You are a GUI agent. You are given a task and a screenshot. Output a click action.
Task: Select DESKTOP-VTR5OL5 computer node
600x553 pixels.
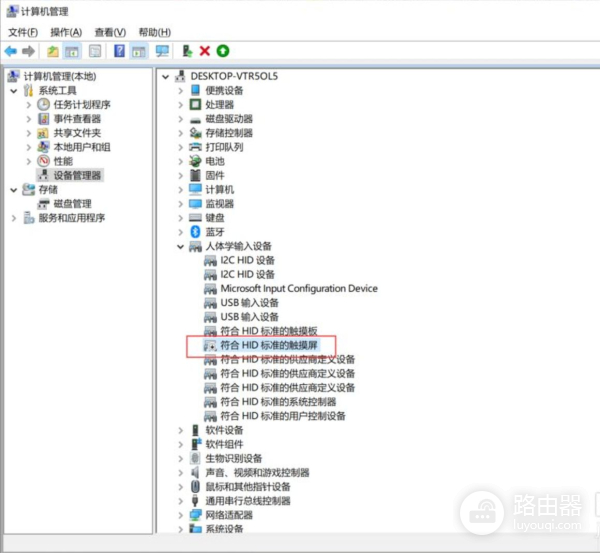coord(234,76)
